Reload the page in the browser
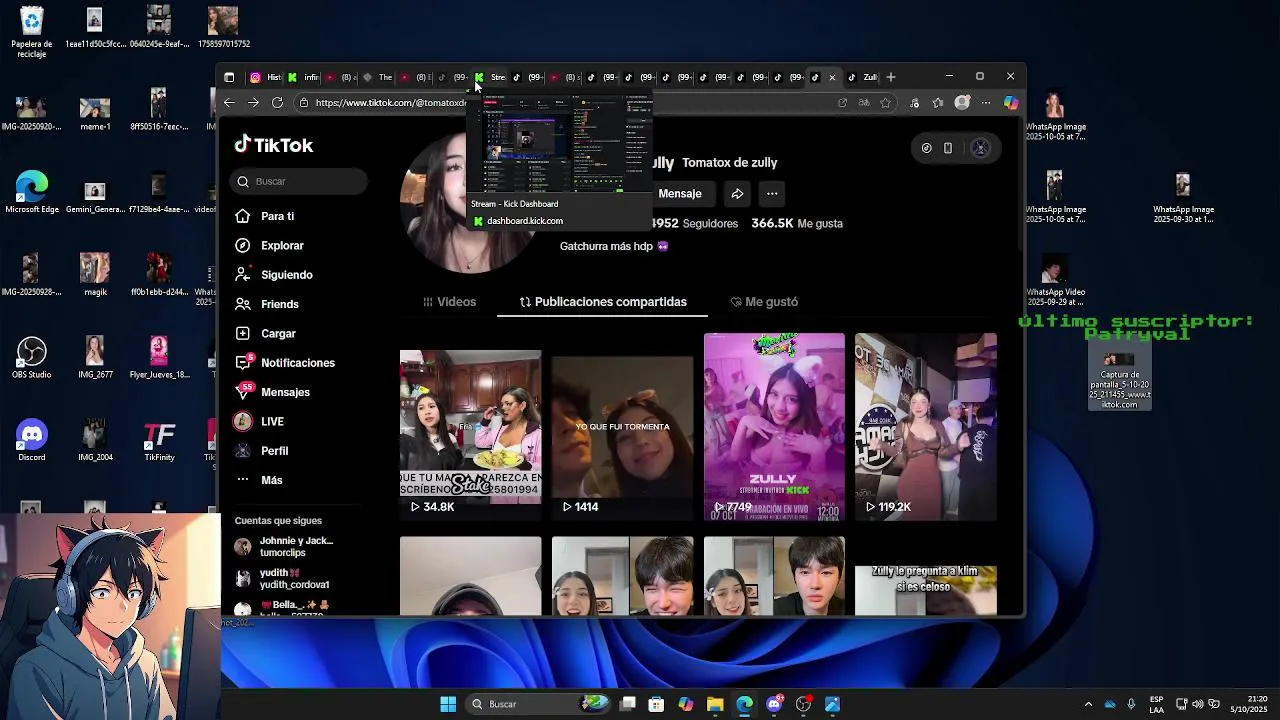This screenshot has width=1280, height=720. tap(277, 103)
